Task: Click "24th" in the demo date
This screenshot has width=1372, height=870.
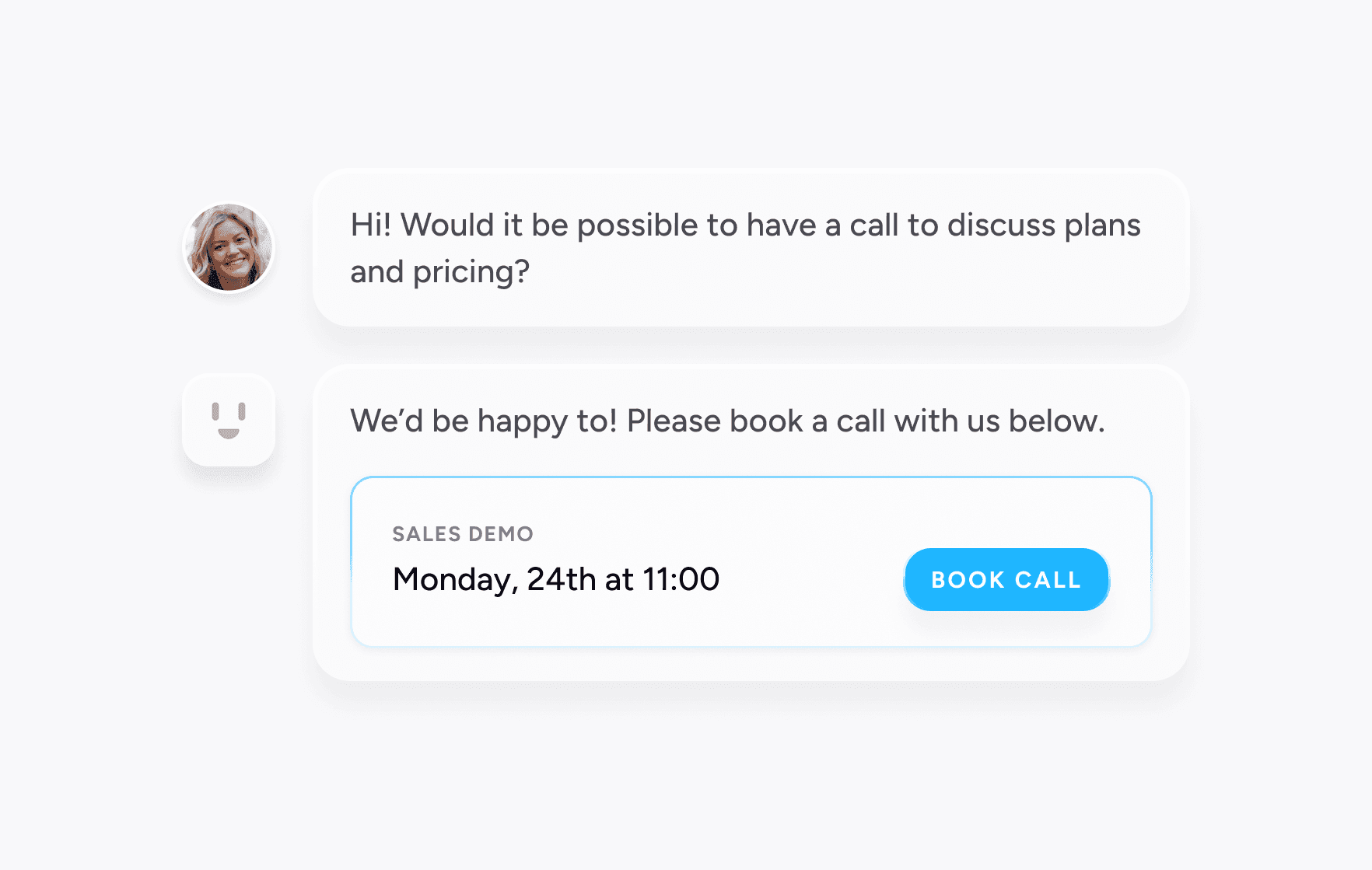Action: point(562,579)
